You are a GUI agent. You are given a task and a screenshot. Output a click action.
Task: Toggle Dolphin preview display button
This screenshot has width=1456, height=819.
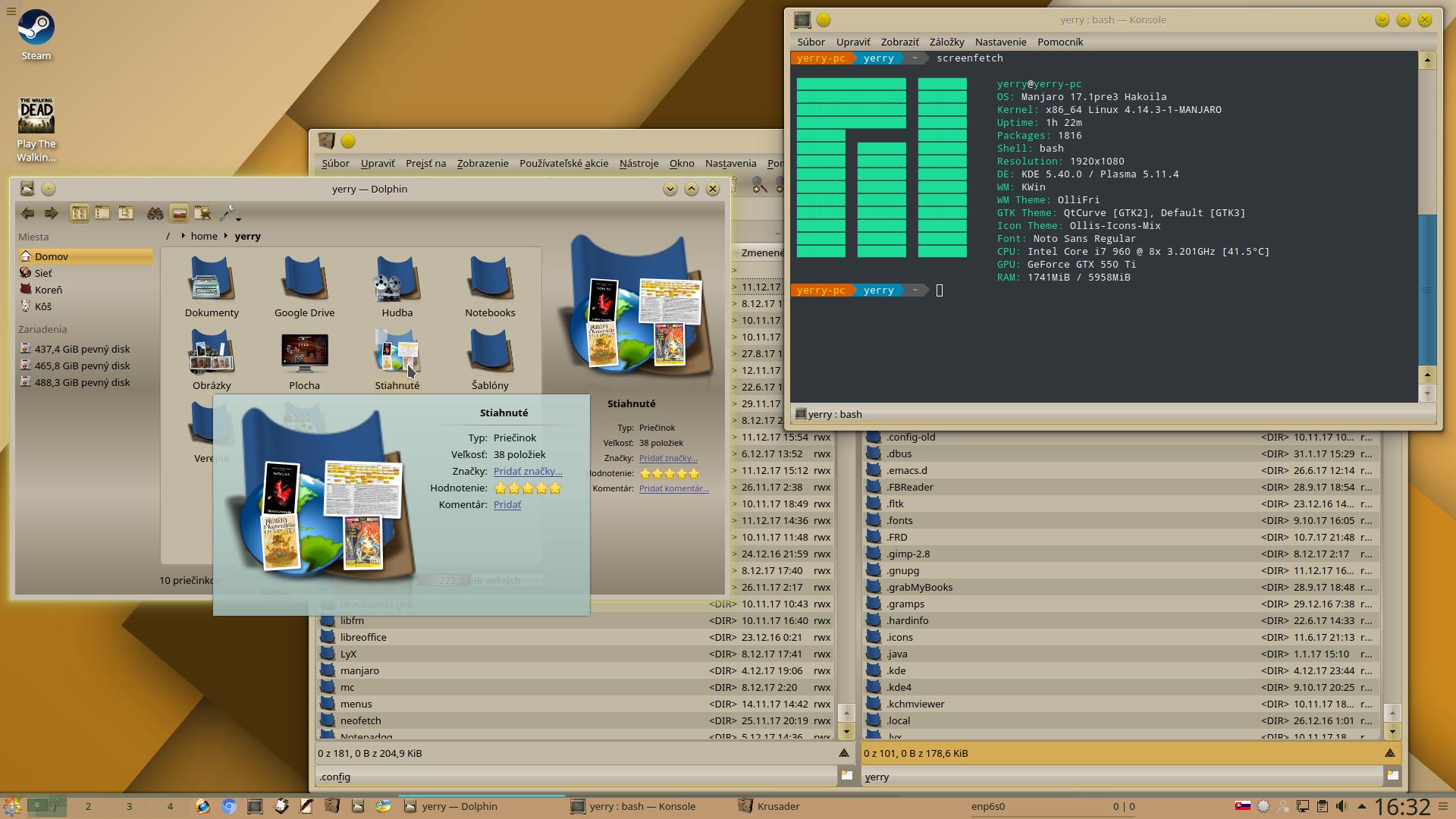[179, 213]
